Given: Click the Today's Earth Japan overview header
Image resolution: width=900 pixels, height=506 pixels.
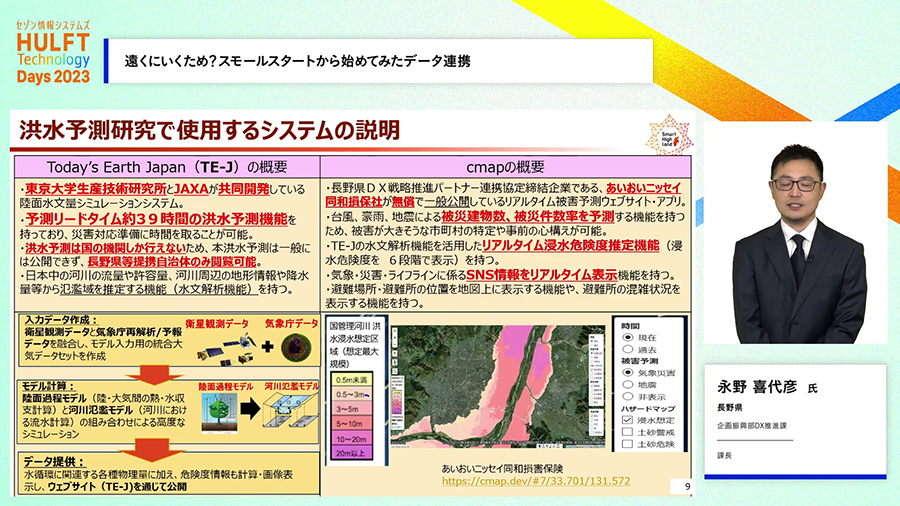Looking at the screenshot, I should [166, 166].
